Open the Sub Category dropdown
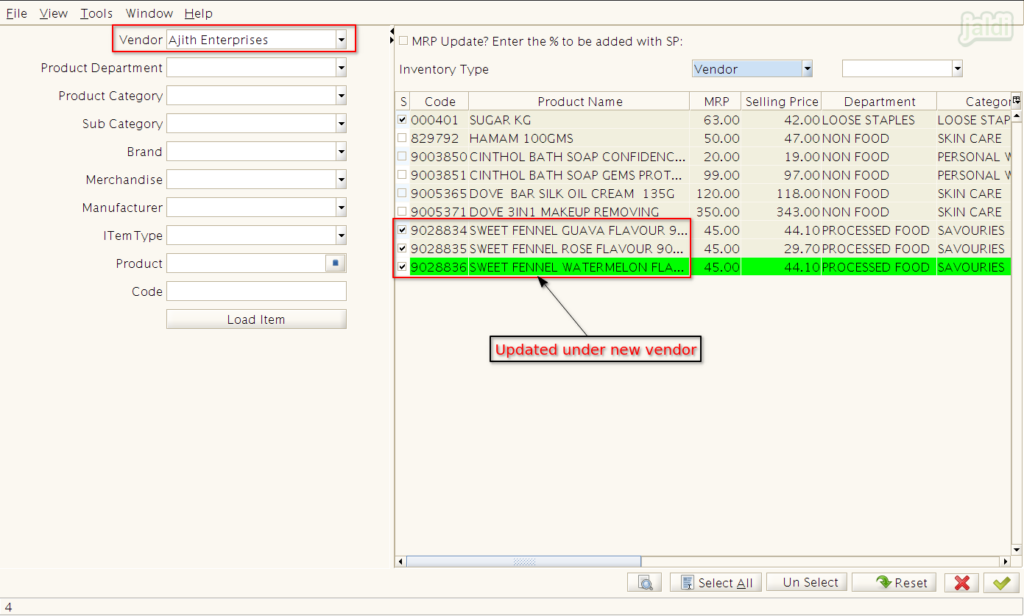This screenshot has width=1024, height=616. 341,123
